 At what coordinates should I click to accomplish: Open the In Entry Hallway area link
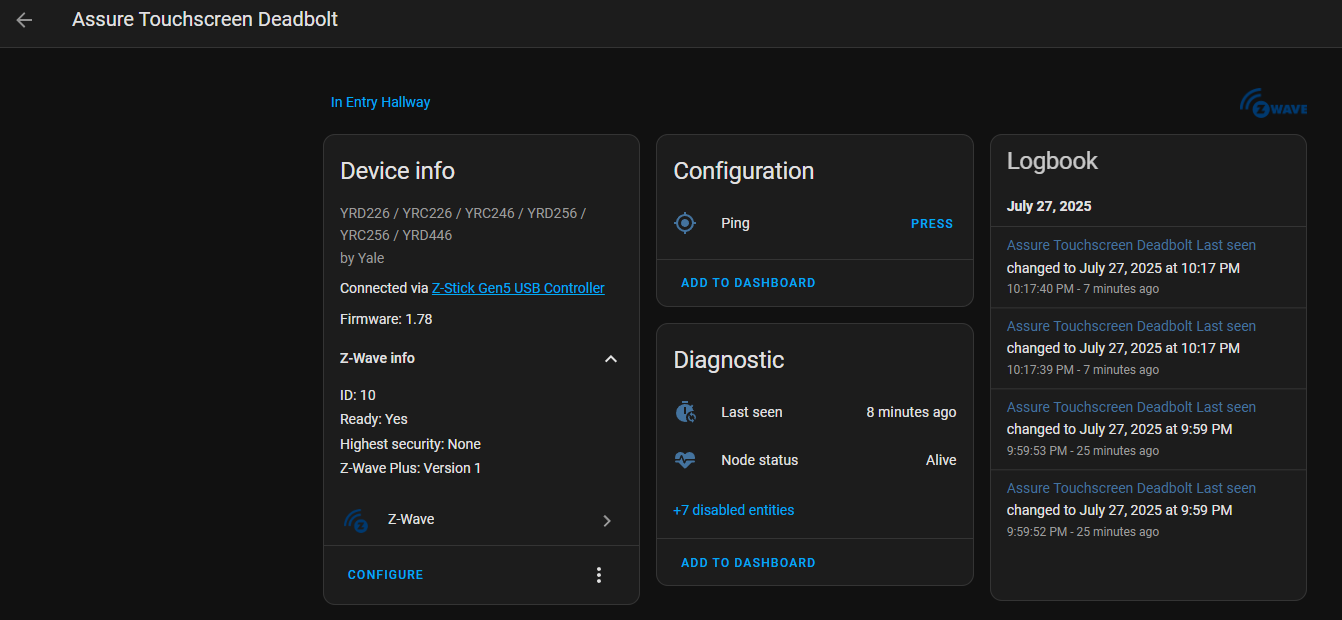[x=380, y=102]
